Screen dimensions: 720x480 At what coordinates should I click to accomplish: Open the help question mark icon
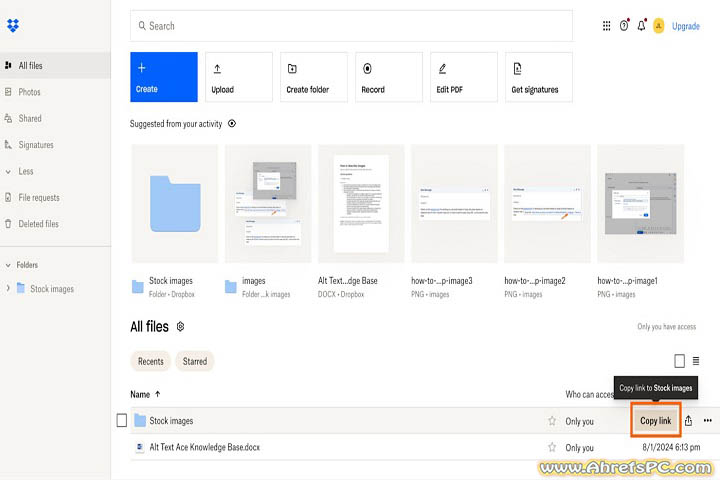click(624, 26)
